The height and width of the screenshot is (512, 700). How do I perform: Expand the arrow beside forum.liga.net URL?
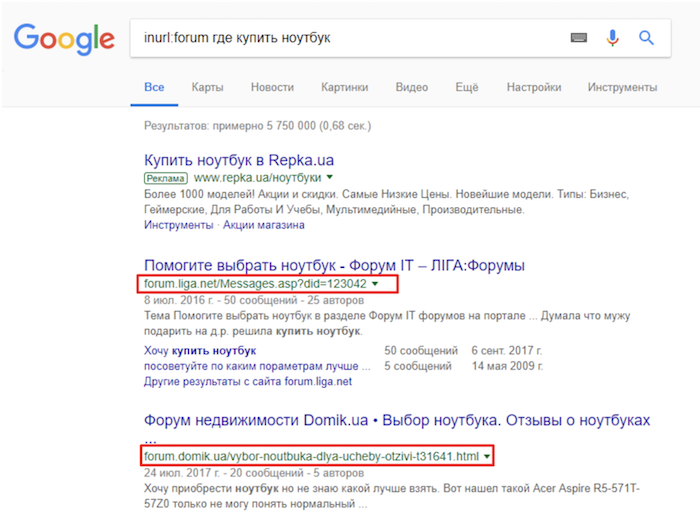click(375, 283)
